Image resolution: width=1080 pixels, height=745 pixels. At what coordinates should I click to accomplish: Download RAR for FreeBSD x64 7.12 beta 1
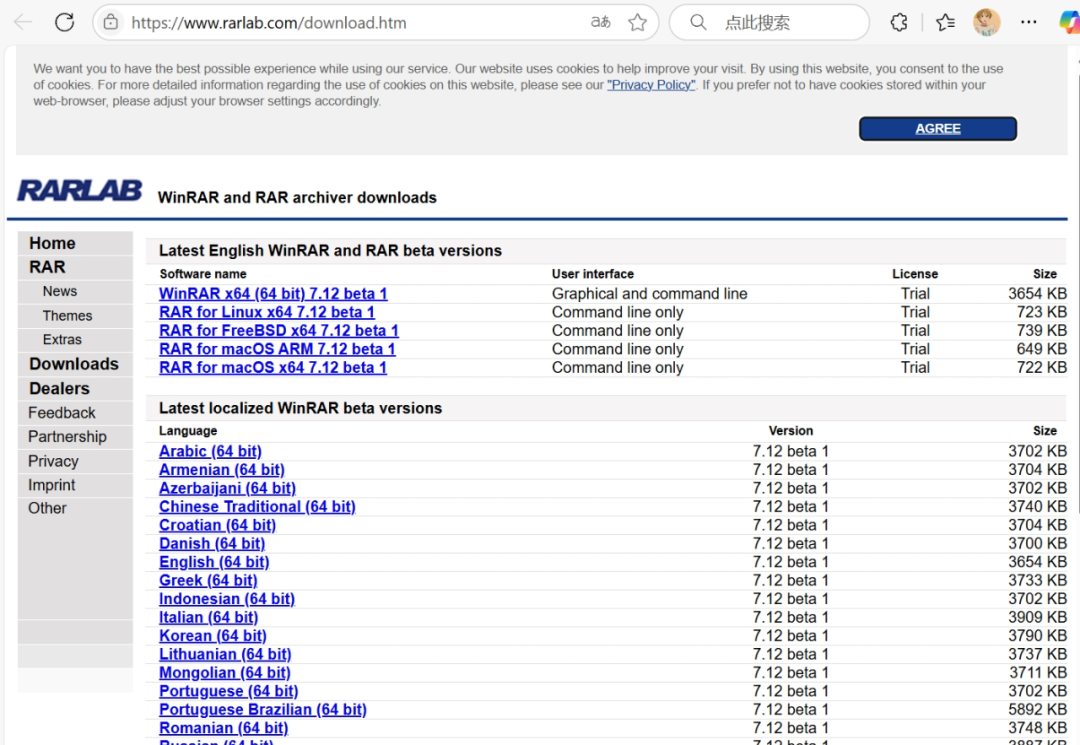[x=278, y=330]
